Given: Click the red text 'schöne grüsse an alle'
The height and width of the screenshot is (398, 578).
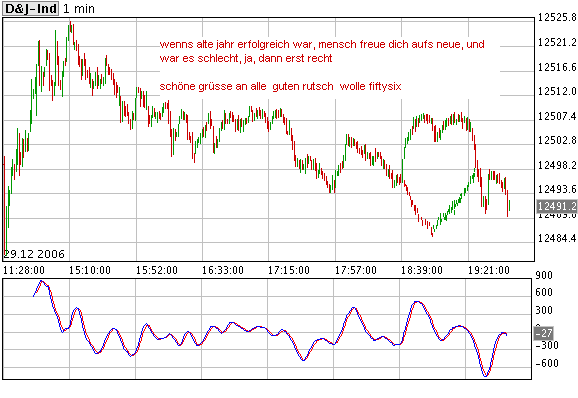Looking at the screenshot, I should click(x=213, y=87).
